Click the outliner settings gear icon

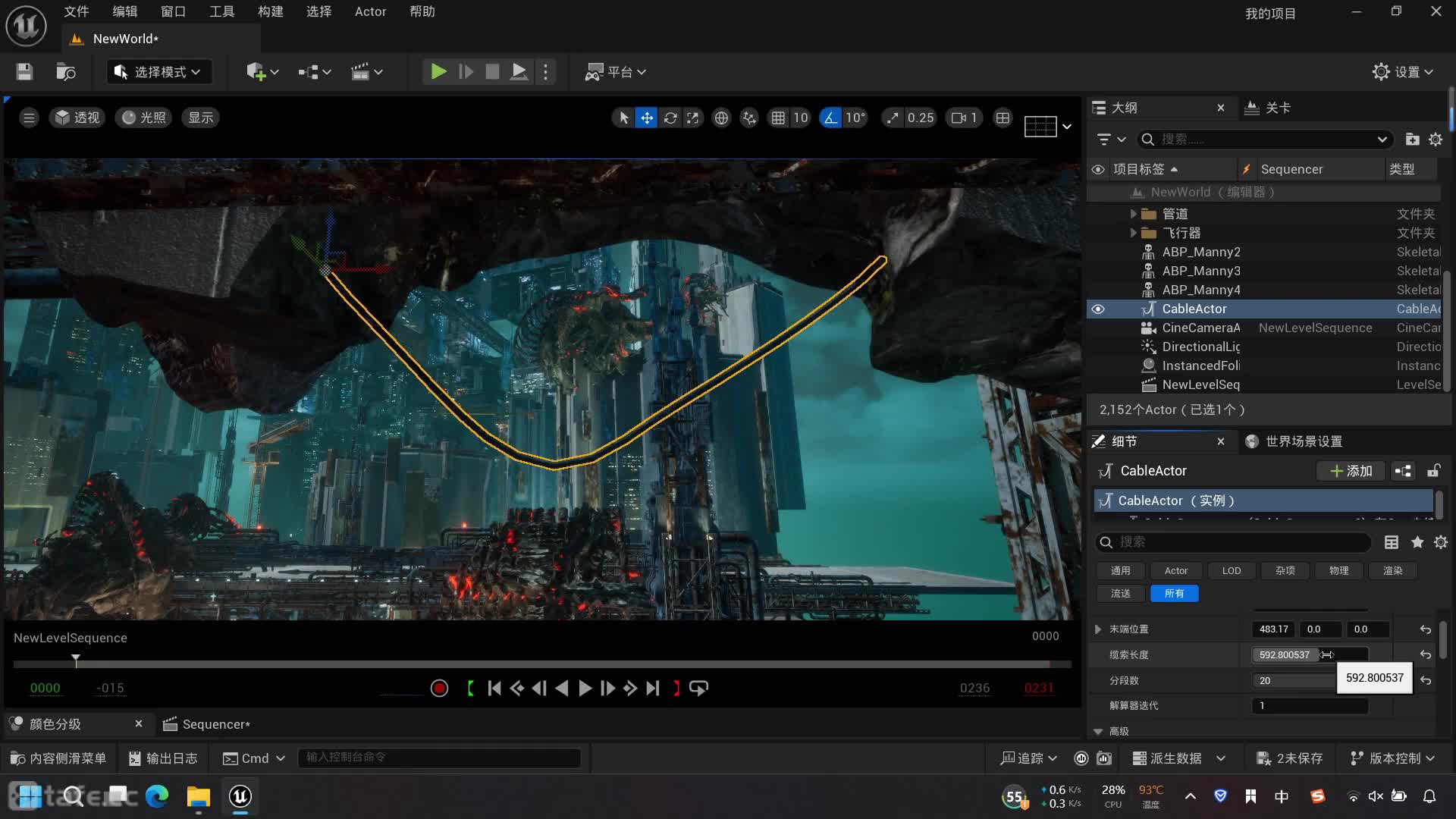[1436, 140]
